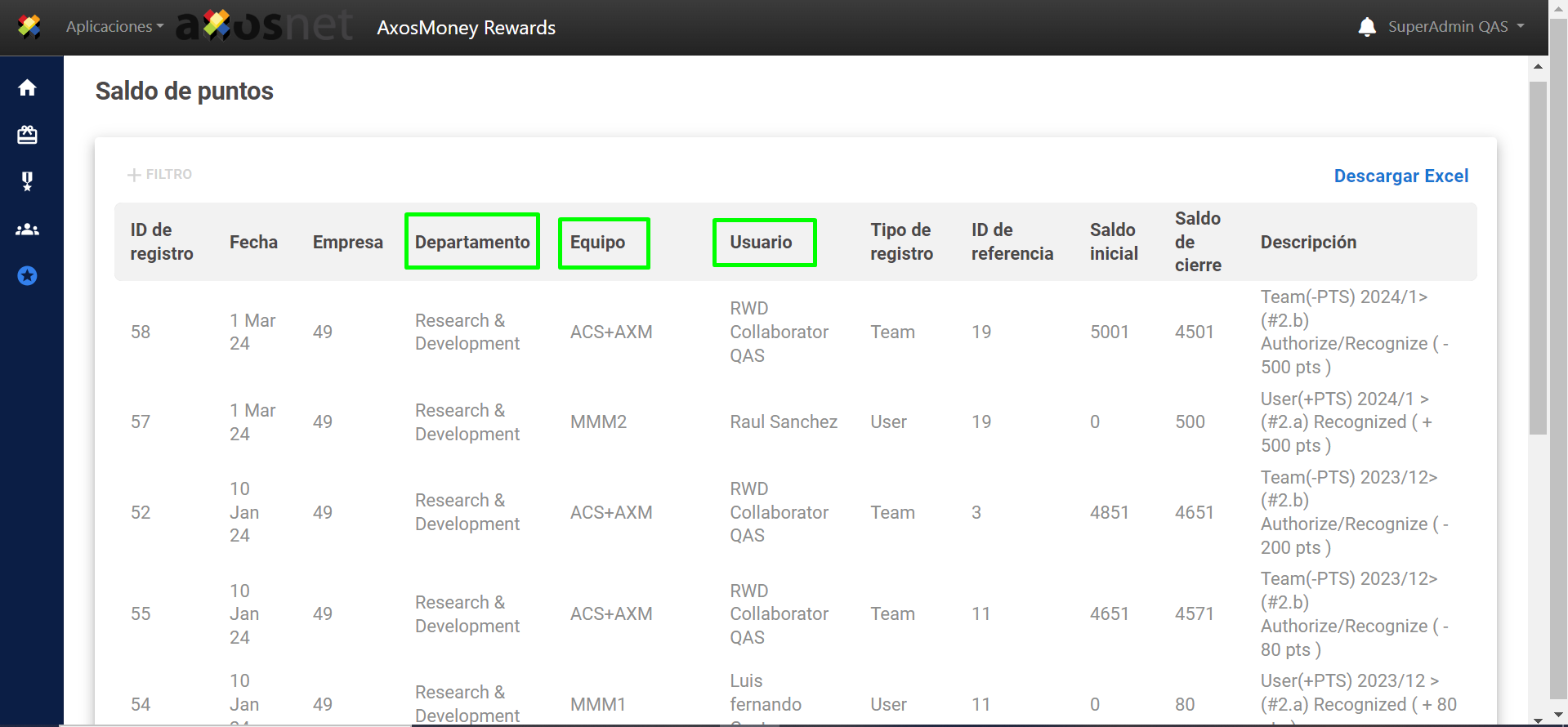Select the medal award sidebar icon
Image resolution: width=1568 pixels, height=727 pixels.
coord(27,181)
